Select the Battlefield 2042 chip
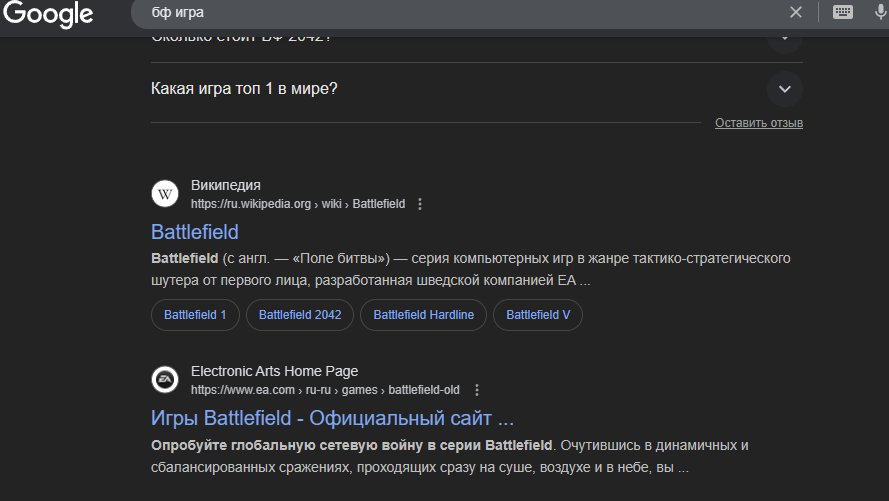Image resolution: width=889 pixels, height=501 pixels. click(300, 315)
